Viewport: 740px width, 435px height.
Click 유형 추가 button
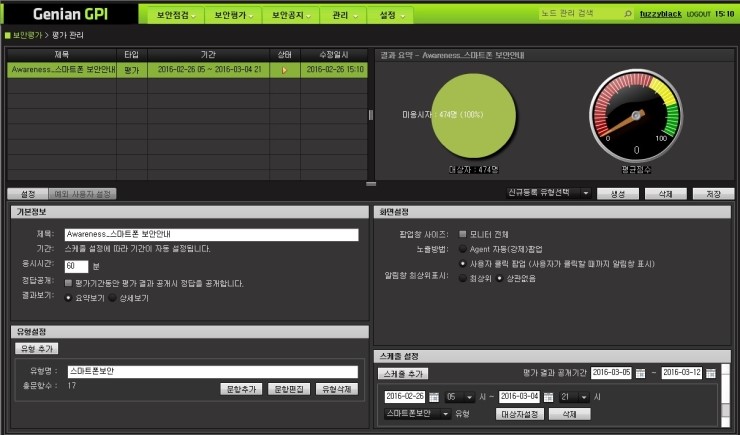coord(37,349)
